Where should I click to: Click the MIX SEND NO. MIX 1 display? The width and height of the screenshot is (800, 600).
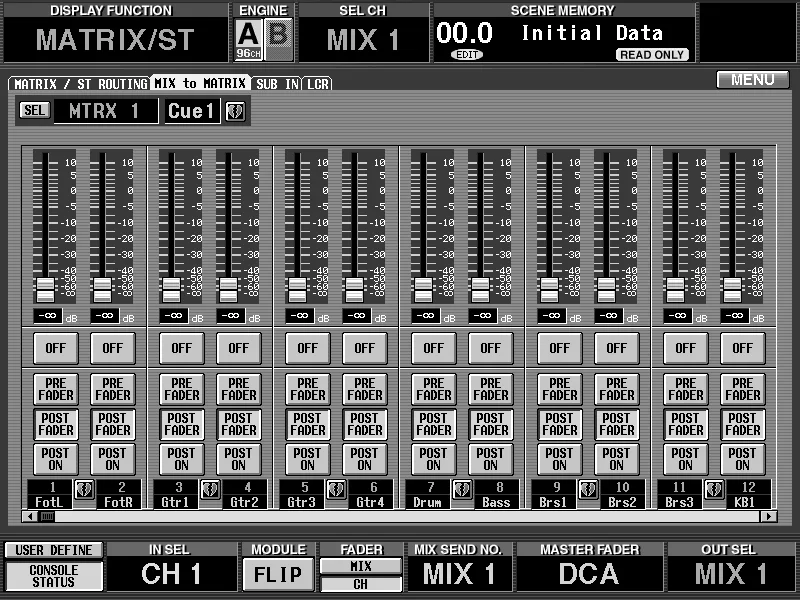coord(459,574)
